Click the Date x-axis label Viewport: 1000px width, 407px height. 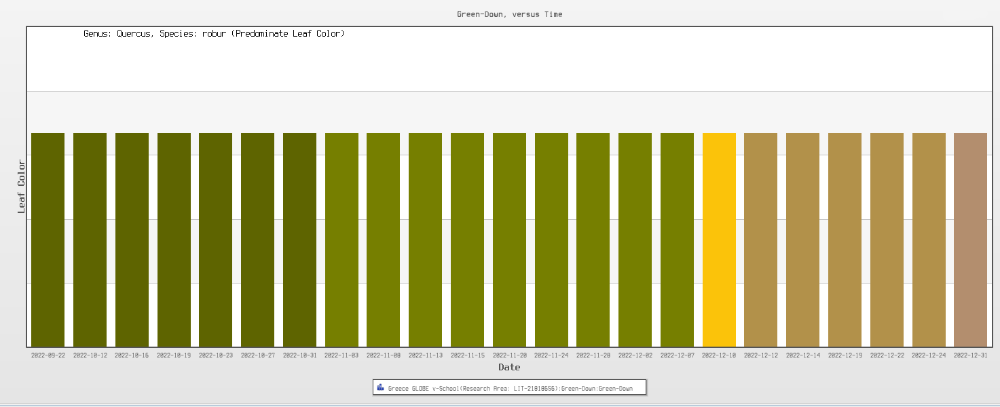pyautogui.click(x=509, y=367)
